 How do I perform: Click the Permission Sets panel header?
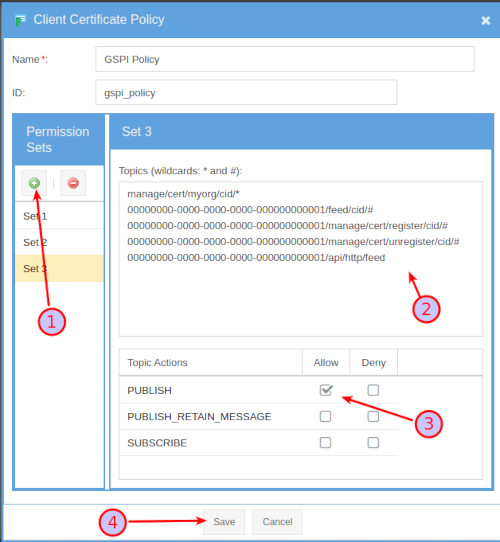pos(59,140)
